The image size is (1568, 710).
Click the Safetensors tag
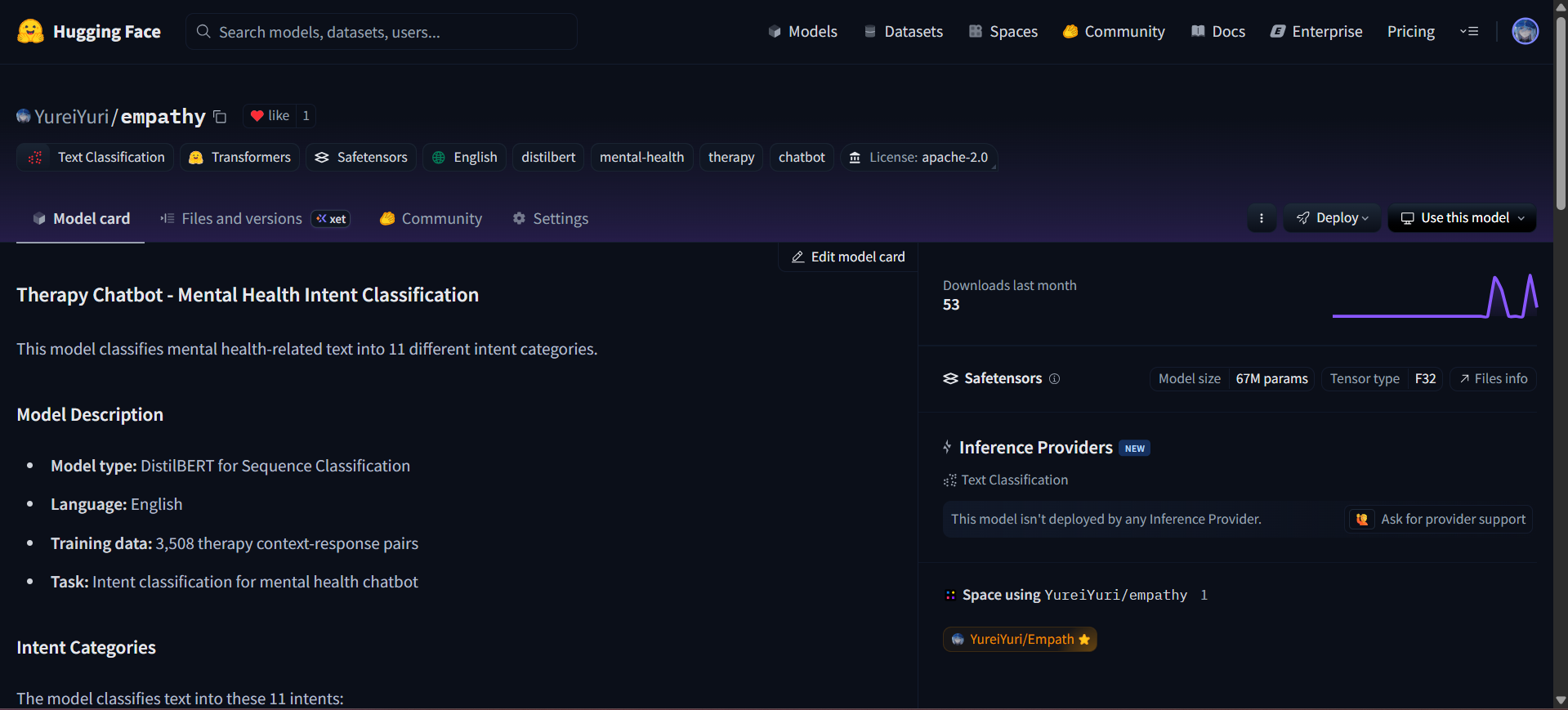coord(361,157)
